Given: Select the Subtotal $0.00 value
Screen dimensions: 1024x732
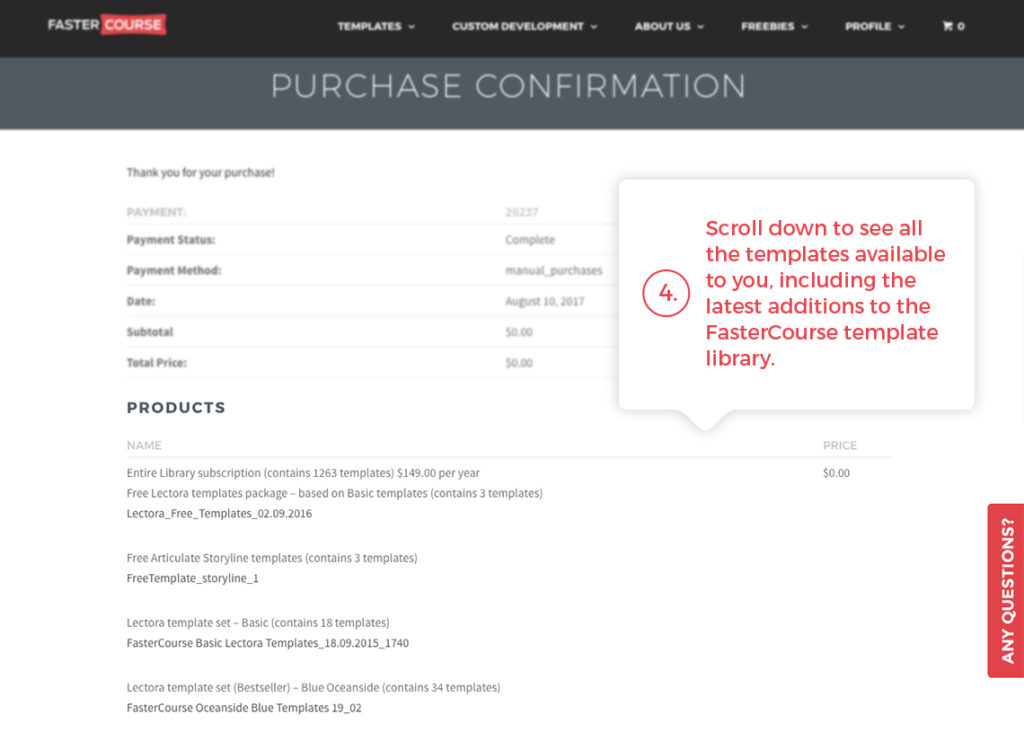Looking at the screenshot, I should coord(519,332).
